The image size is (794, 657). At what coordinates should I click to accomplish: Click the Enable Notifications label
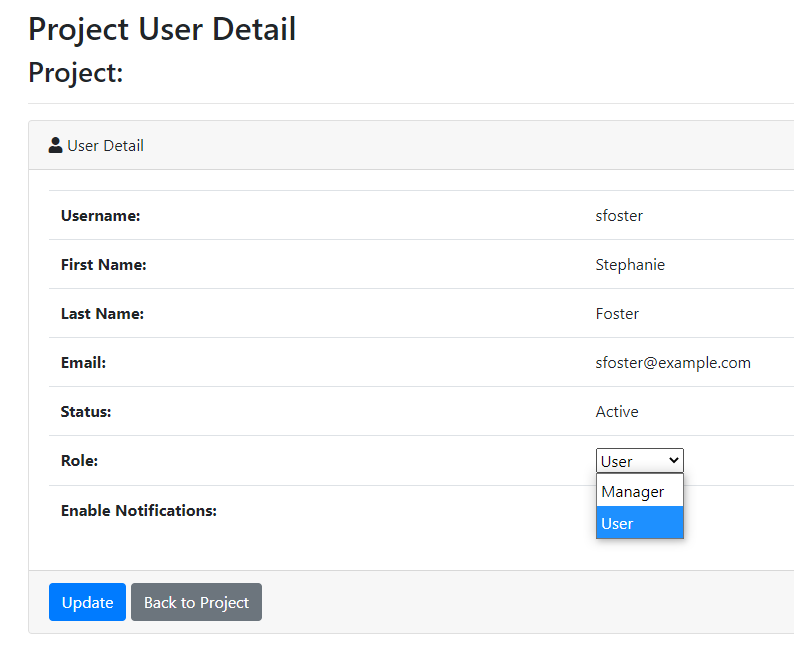click(139, 511)
